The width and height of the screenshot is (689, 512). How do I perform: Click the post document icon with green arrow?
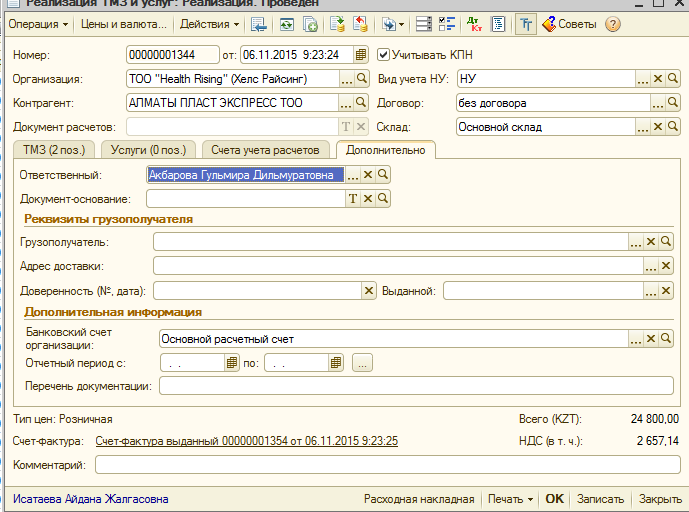click(x=337, y=24)
